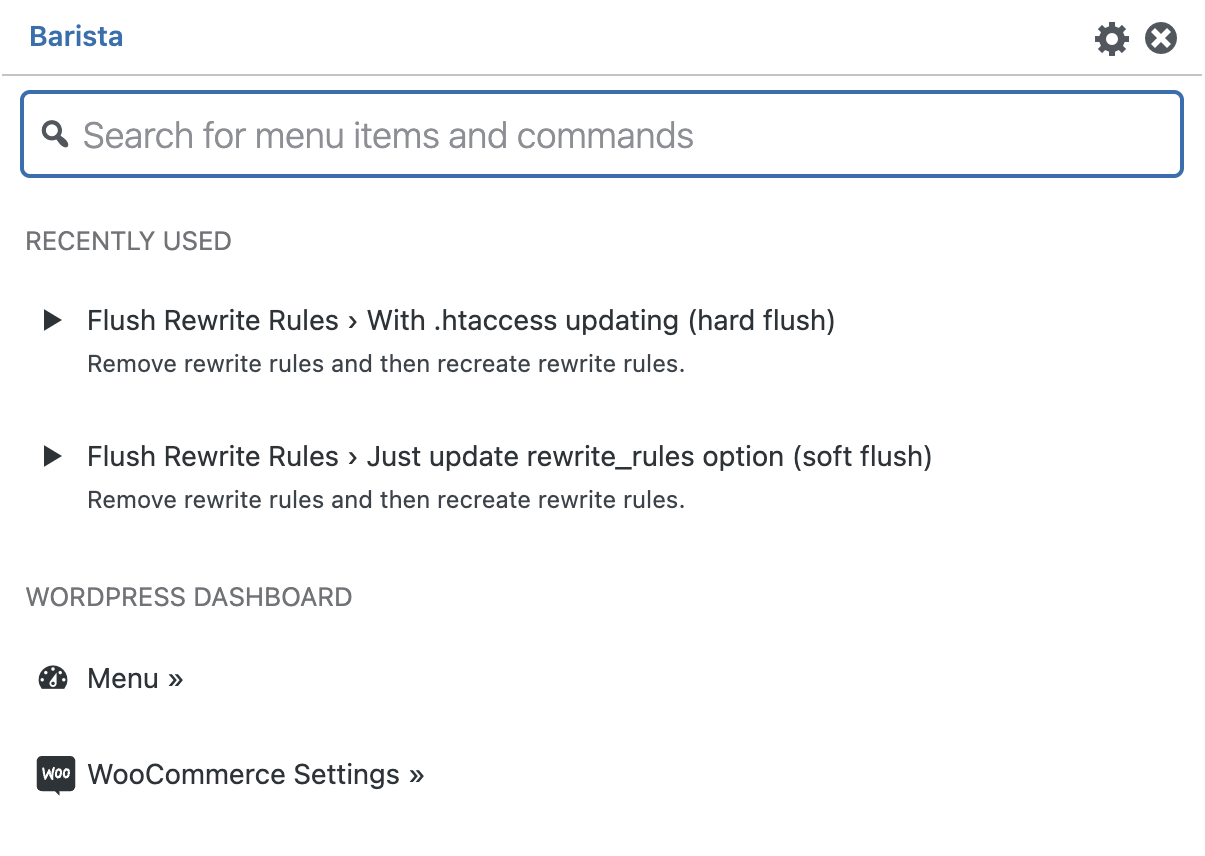Click the Recently Used section header
The height and width of the screenshot is (856, 1205).
[128, 241]
